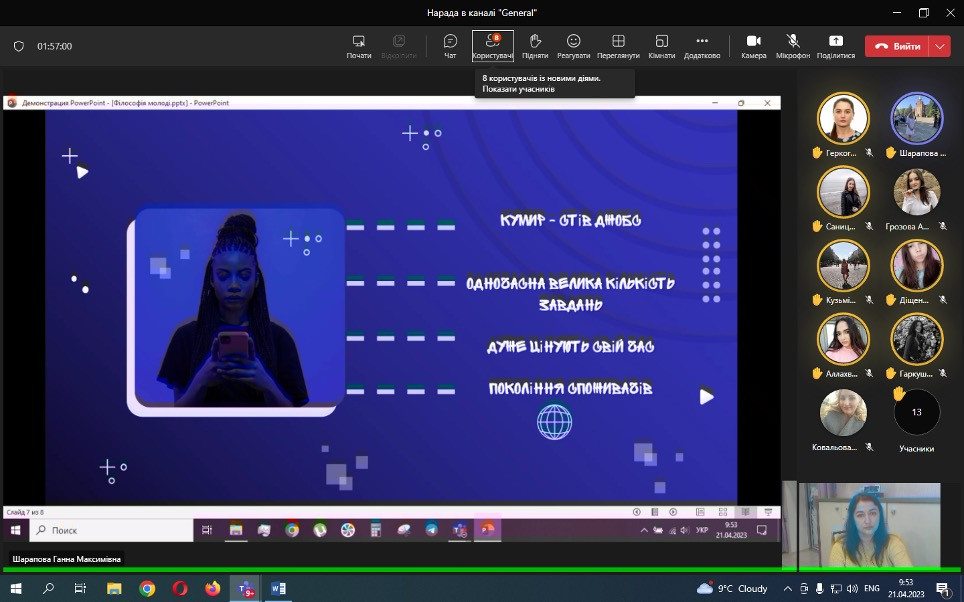Raise your hand with the Підняти button

(x=535, y=46)
